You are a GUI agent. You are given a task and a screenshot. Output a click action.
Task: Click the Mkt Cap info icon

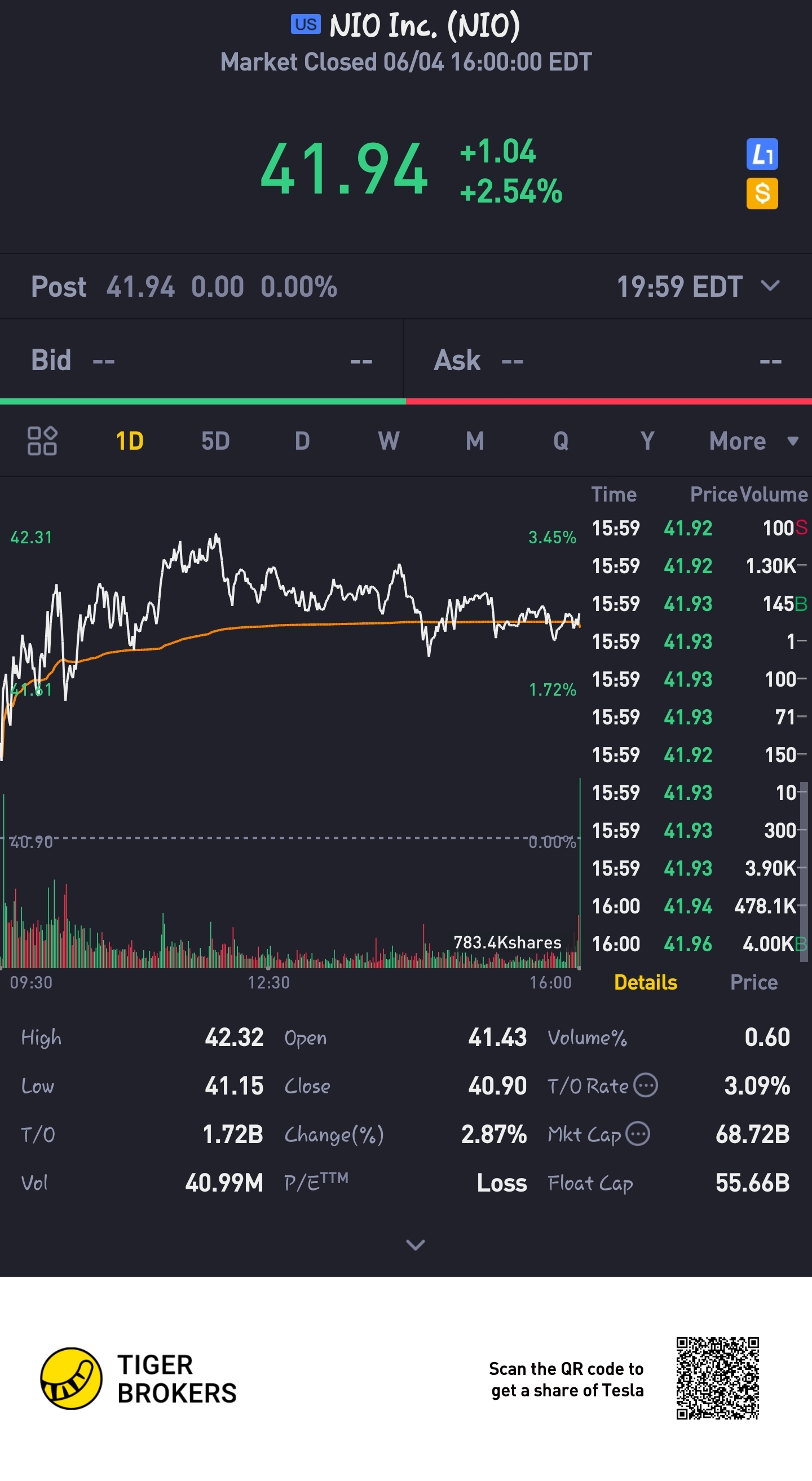coord(637,1135)
